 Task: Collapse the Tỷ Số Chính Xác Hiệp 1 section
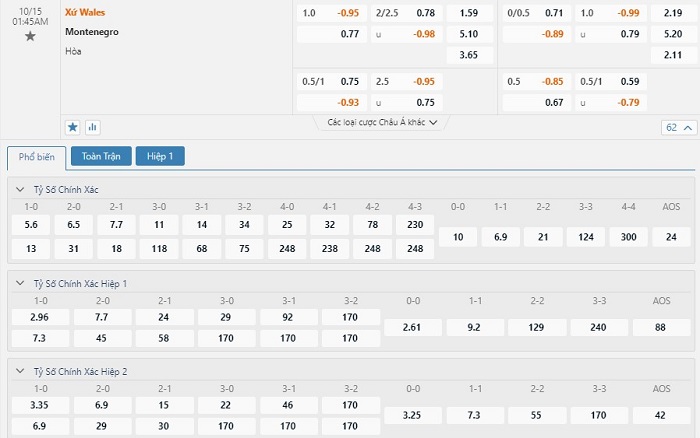point(20,283)
